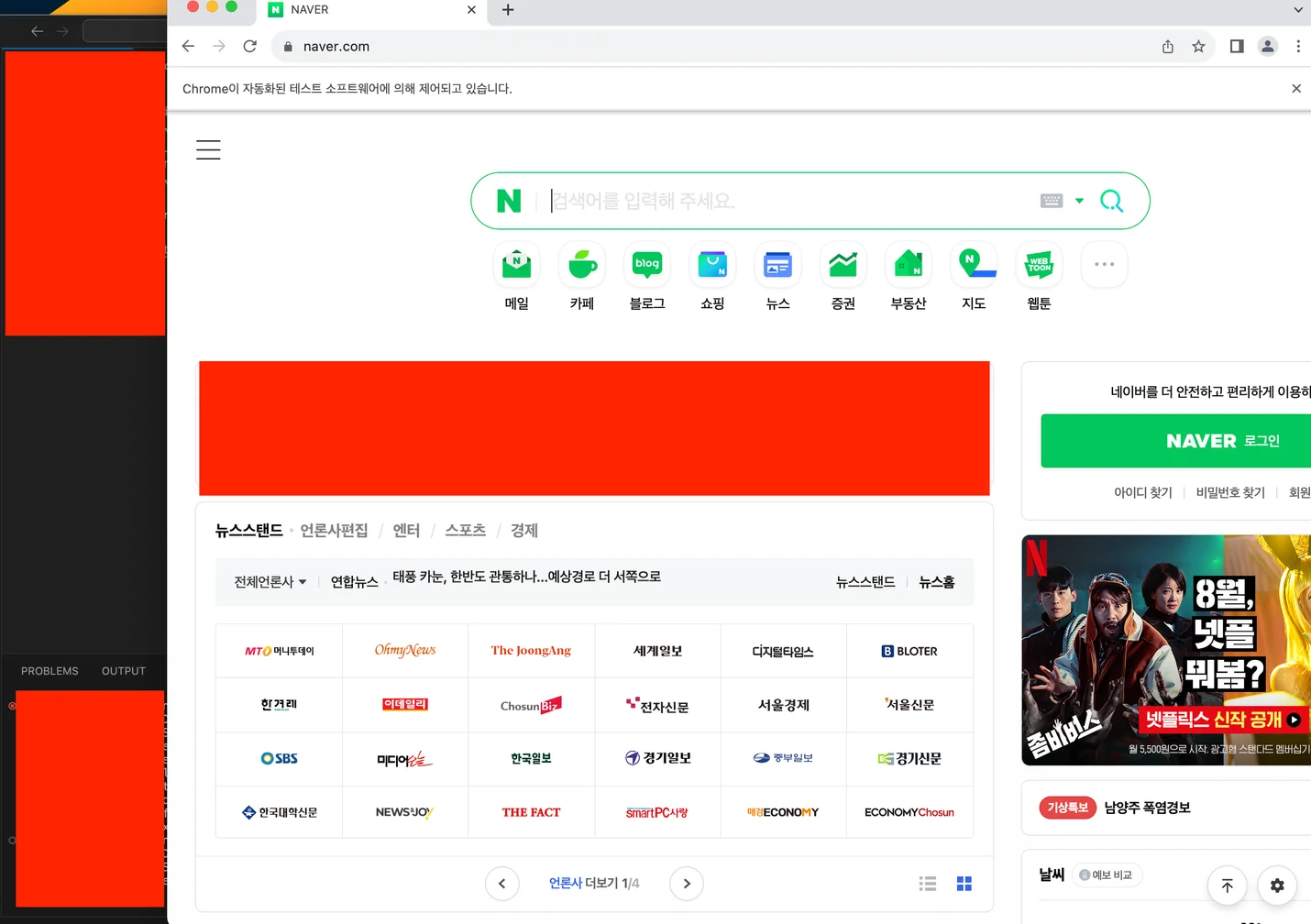Open the Chrome profile avatar icon
The image size is (1311, 924).
[1268, 47]
